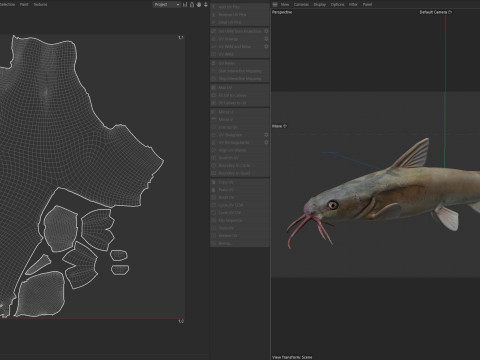Stop Interactive Mapping

pos(240,79)
